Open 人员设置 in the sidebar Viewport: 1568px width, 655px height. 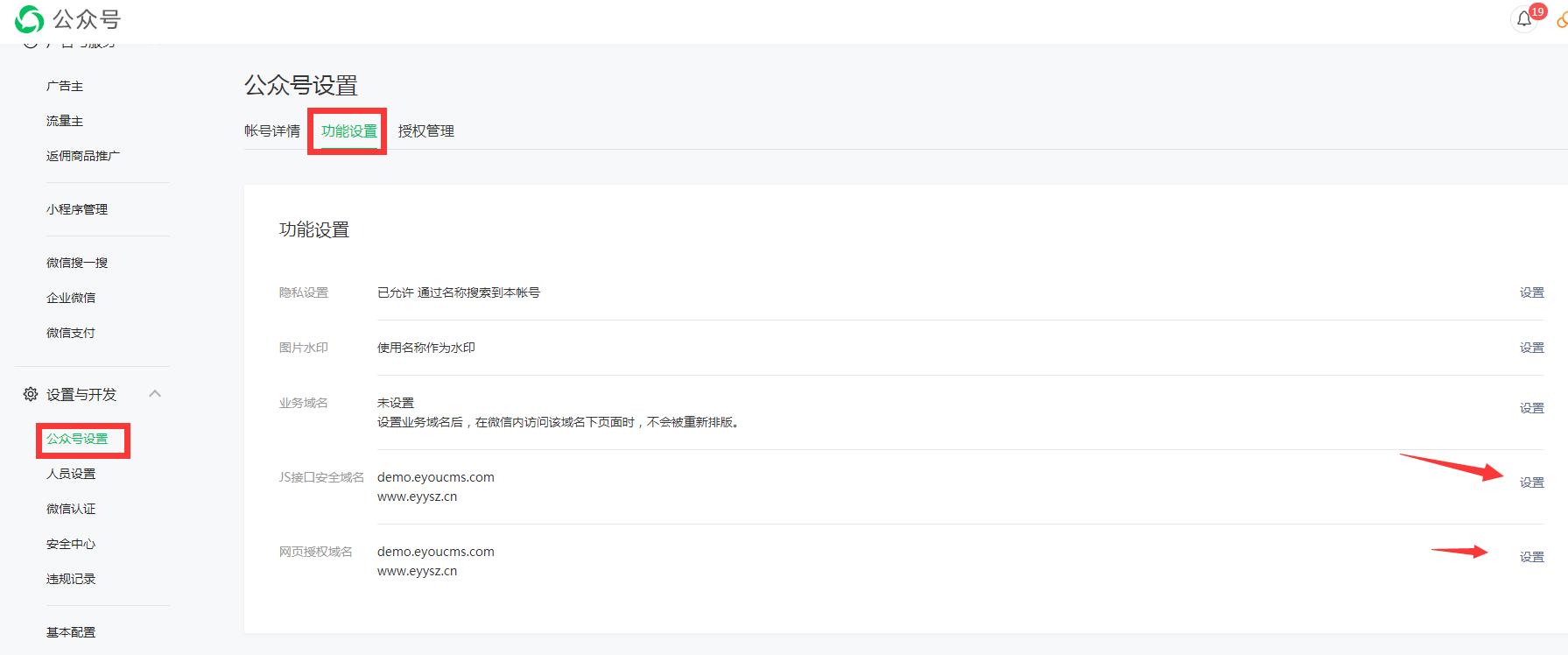71,475
